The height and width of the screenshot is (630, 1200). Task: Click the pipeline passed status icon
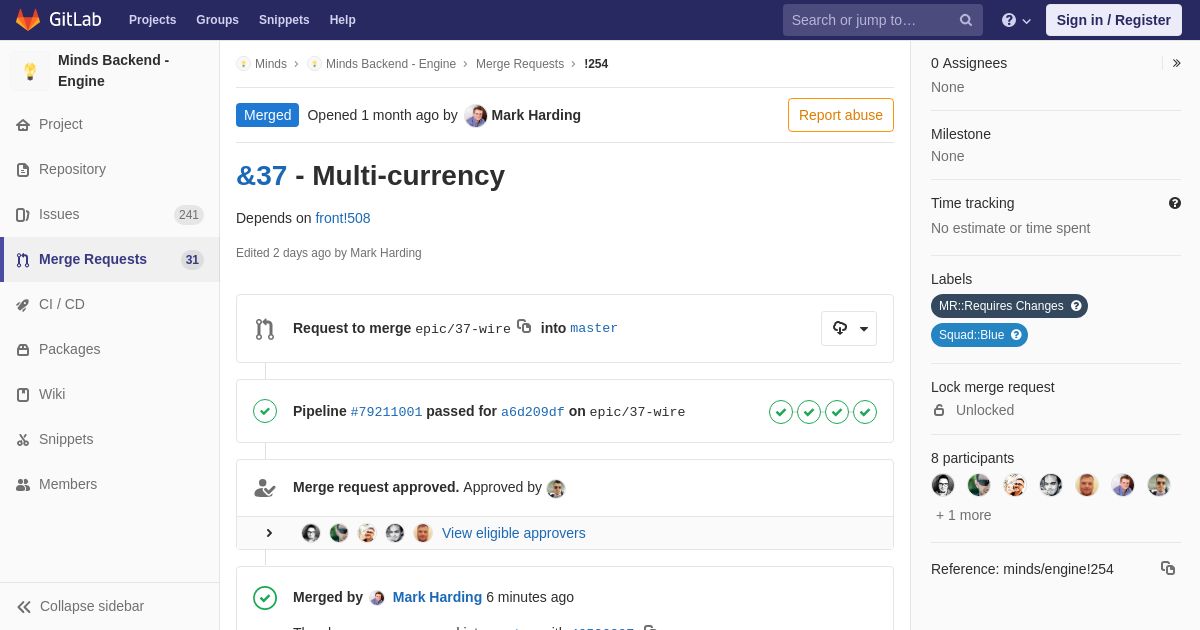(265, 411)
